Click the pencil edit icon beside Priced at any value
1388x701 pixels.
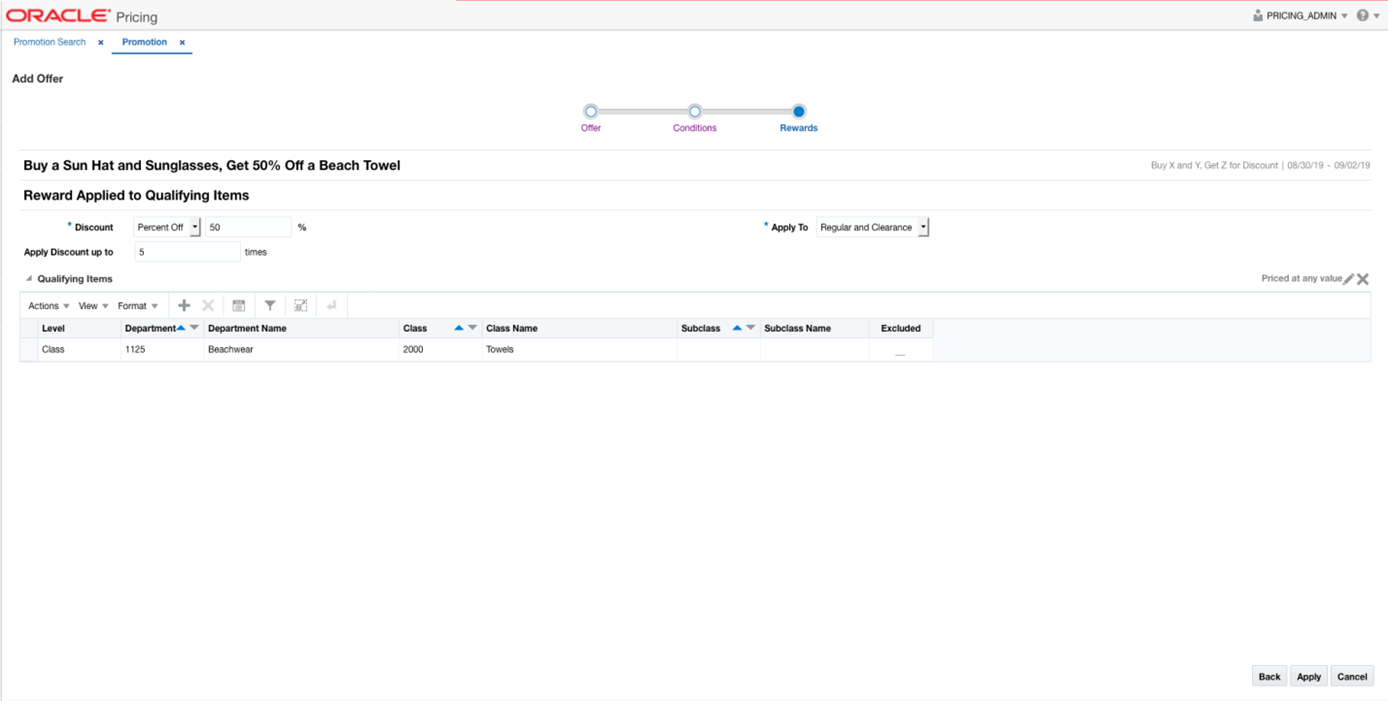[1349, 279]
